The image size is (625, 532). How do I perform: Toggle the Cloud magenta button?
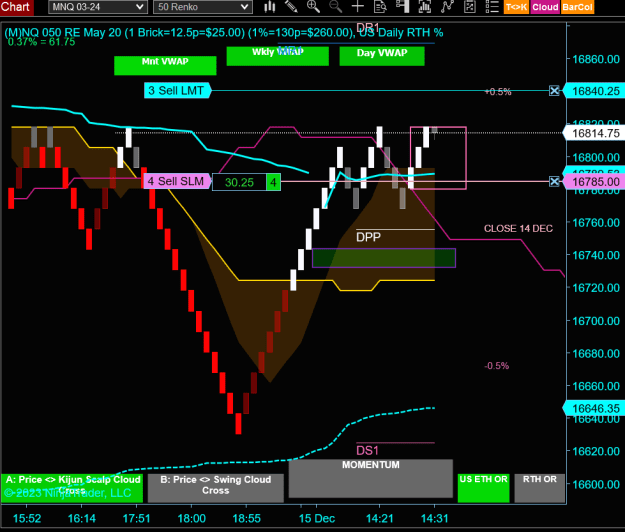pyautogui.click(x=545, y=7)
